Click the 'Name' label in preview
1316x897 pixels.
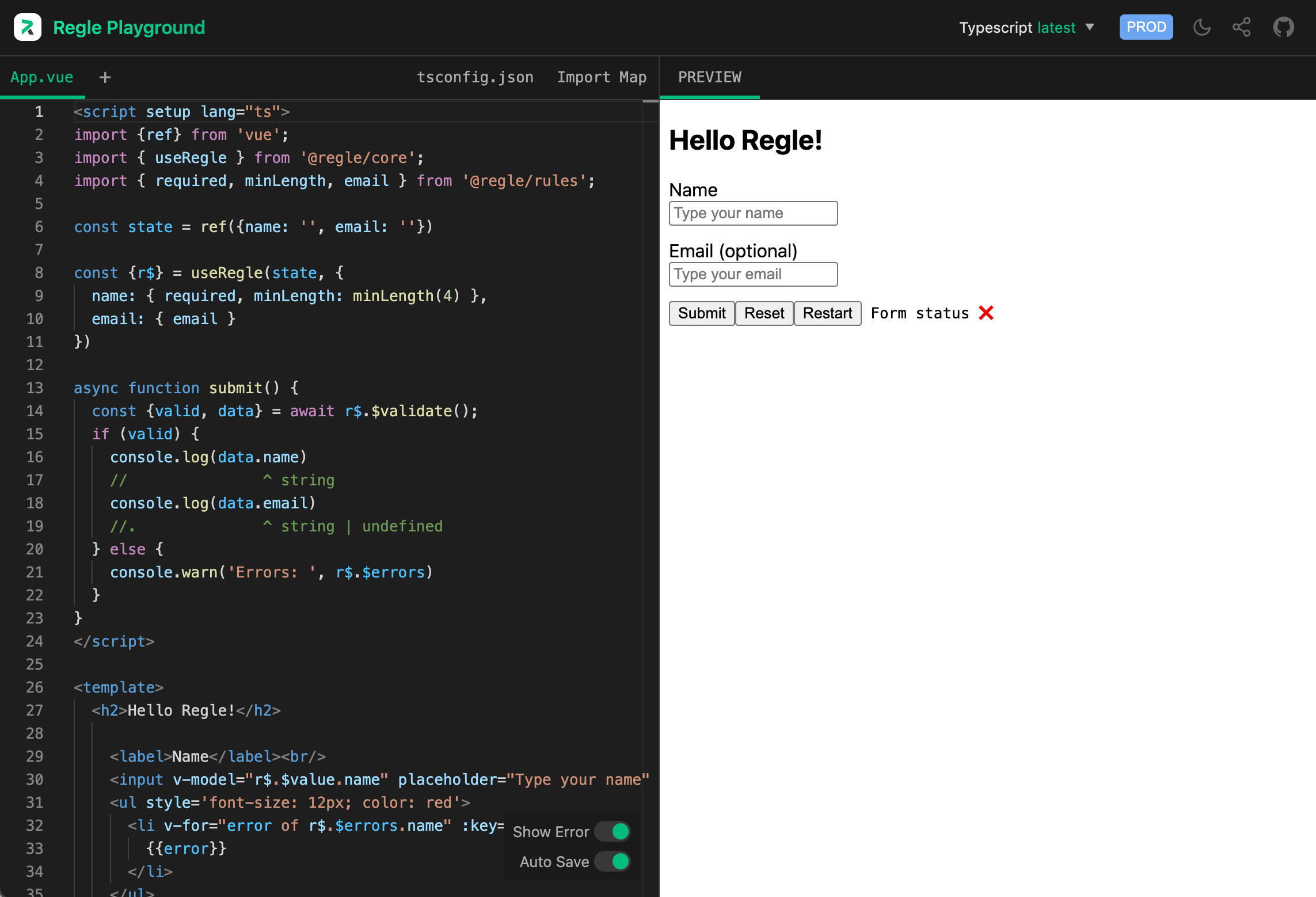[693, 190]
